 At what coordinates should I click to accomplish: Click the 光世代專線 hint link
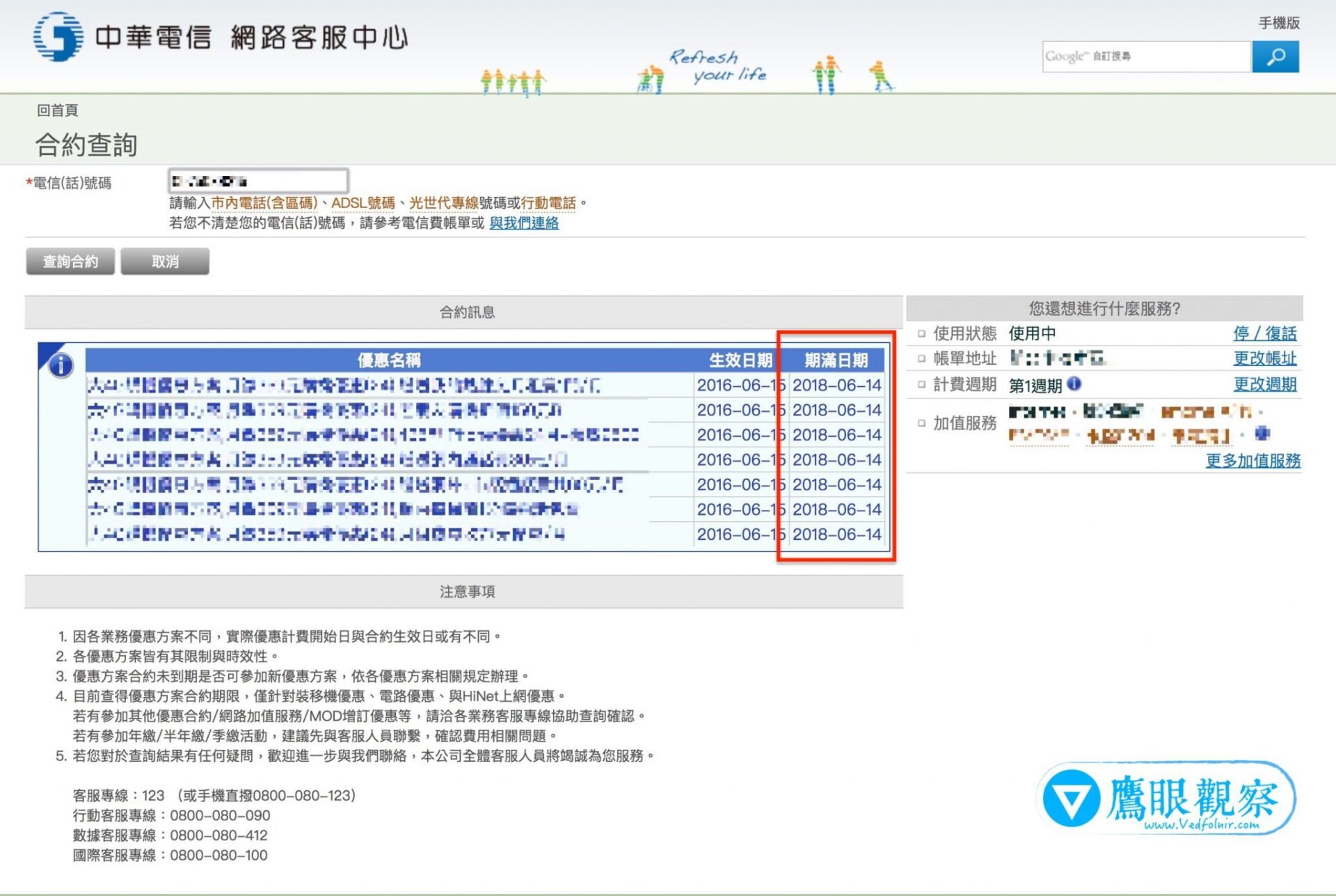[x=443, y=202]
